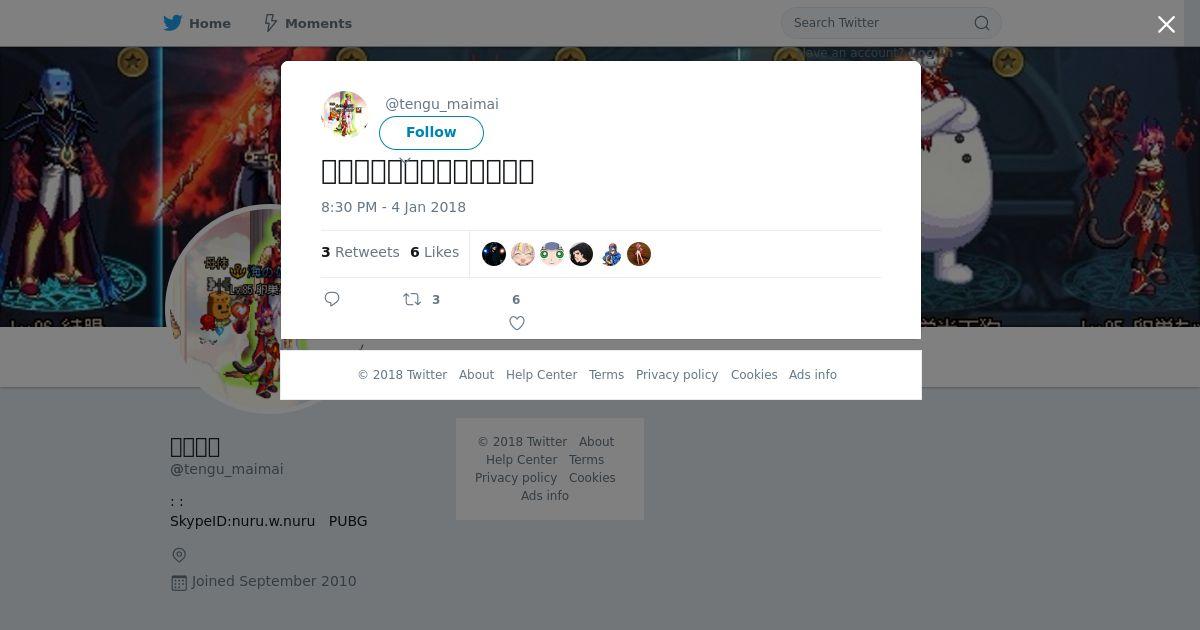Click the last liker's brown avatar
Screen dimensions: 1200x630
tap(639, 254)
